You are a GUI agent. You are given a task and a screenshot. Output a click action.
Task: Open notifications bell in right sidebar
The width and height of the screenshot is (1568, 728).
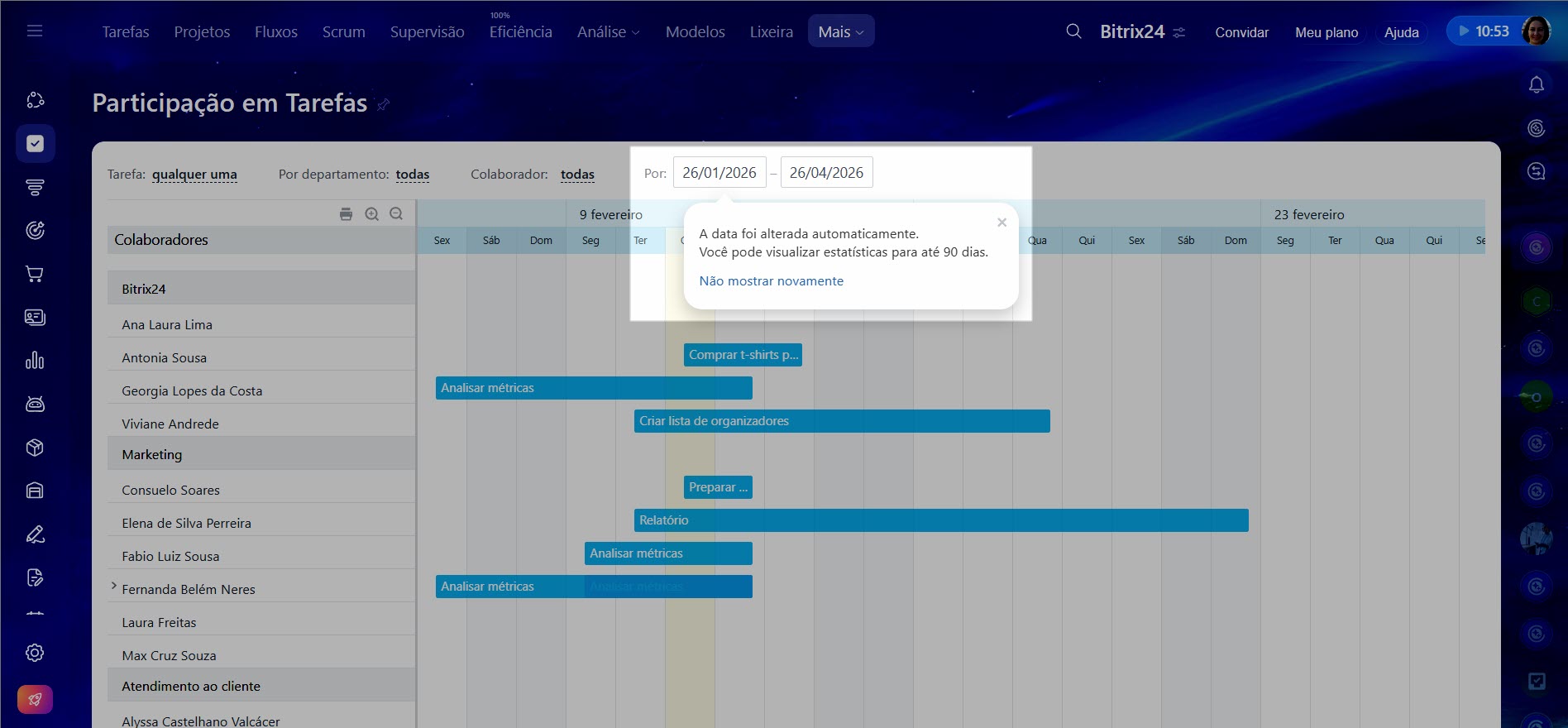1536,84
